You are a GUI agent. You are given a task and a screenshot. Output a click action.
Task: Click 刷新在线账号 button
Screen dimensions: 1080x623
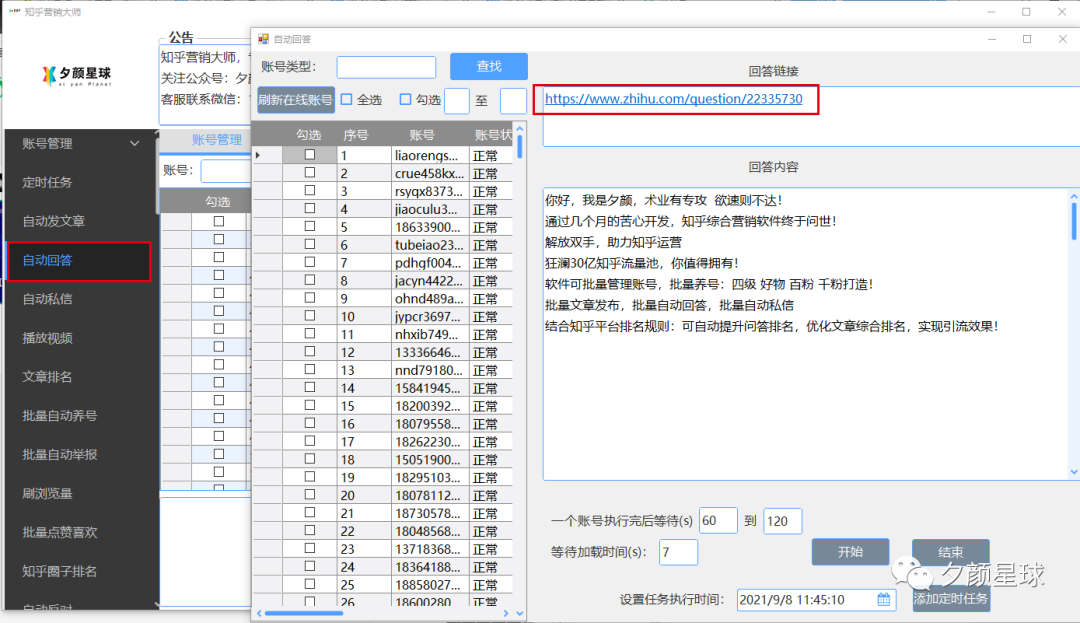[295, 100]
